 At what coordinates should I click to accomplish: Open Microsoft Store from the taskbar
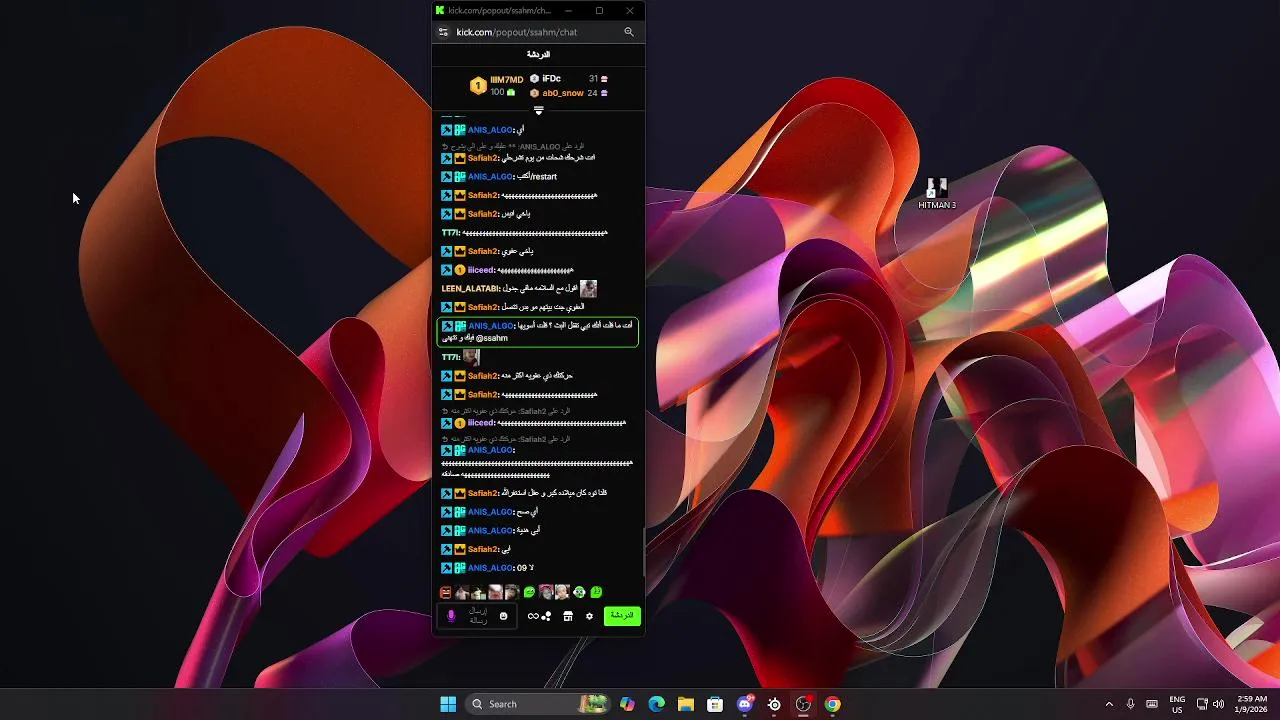tap(715, 704)
